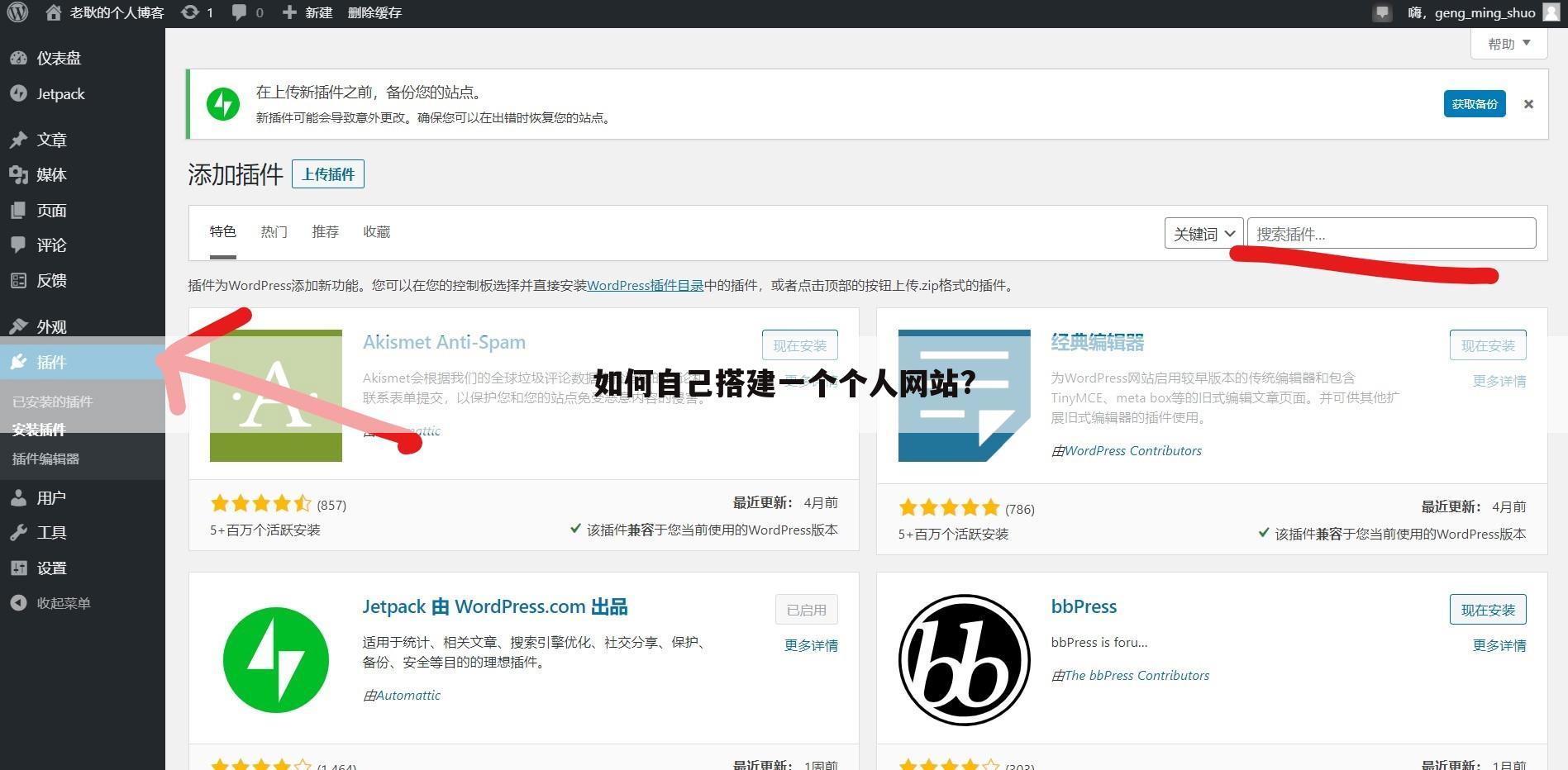Open the WordPress插件目录 link
The width and height of the screenshot is (1568, 770).
click(x=644, y=285)
